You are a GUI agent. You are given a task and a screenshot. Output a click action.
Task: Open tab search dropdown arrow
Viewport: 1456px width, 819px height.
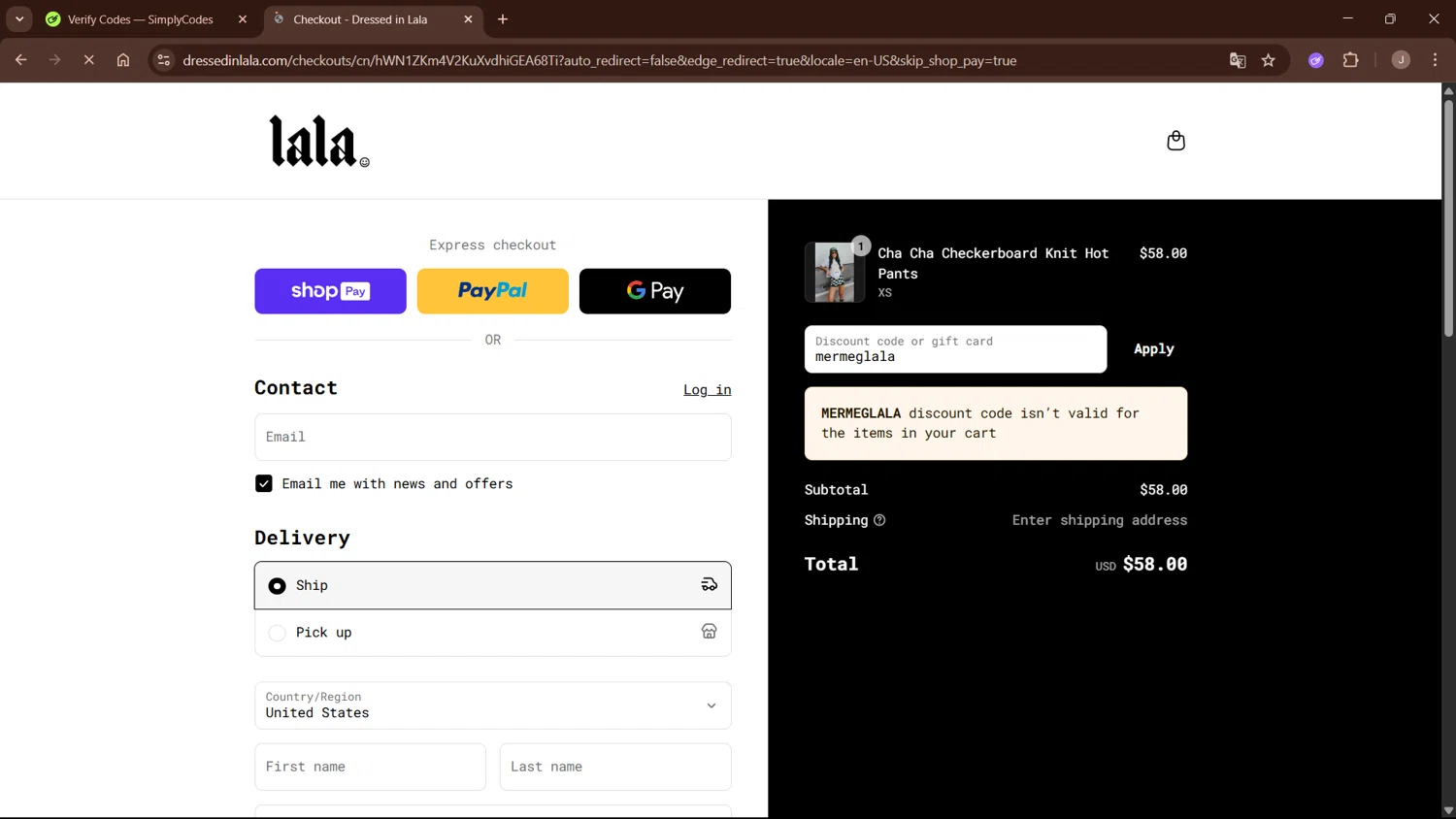[19, 19]
